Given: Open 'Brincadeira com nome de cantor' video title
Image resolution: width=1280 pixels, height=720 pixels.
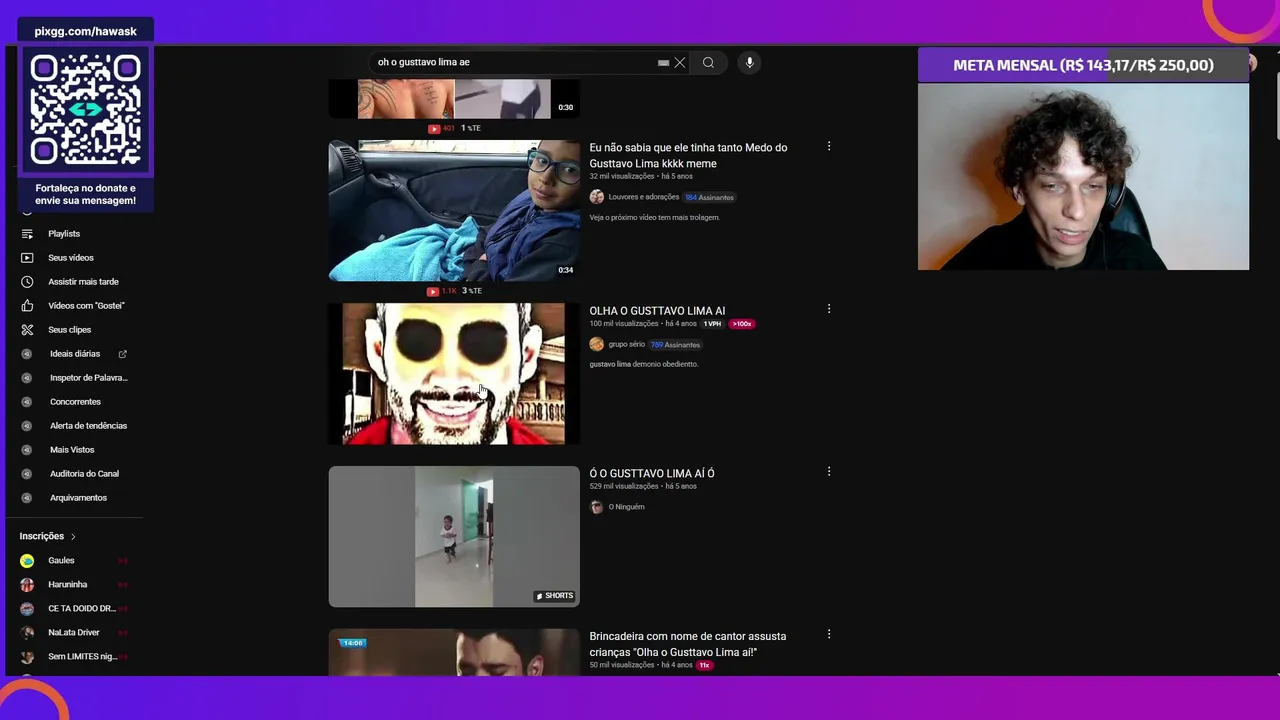Looking at the screenshot, I should tap(688, 644).
